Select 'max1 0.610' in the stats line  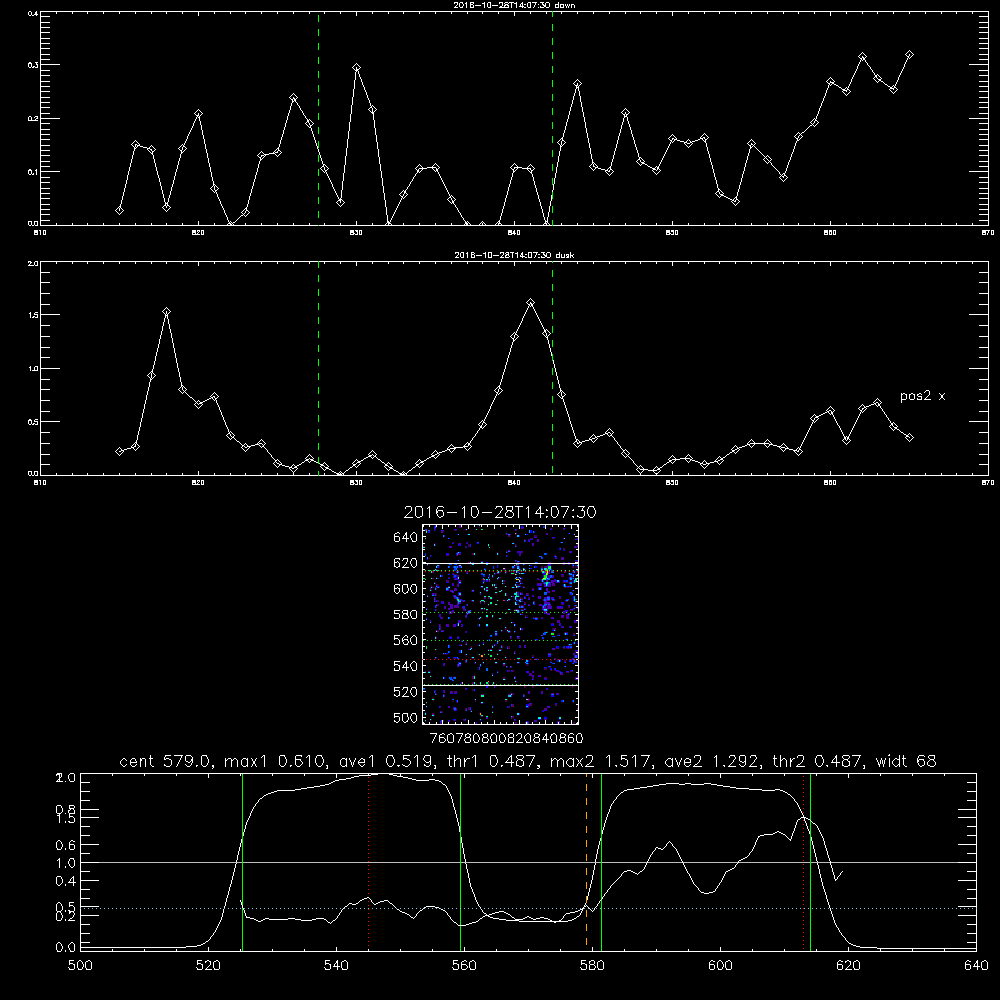pyautogui.click(x=275, y=761)
